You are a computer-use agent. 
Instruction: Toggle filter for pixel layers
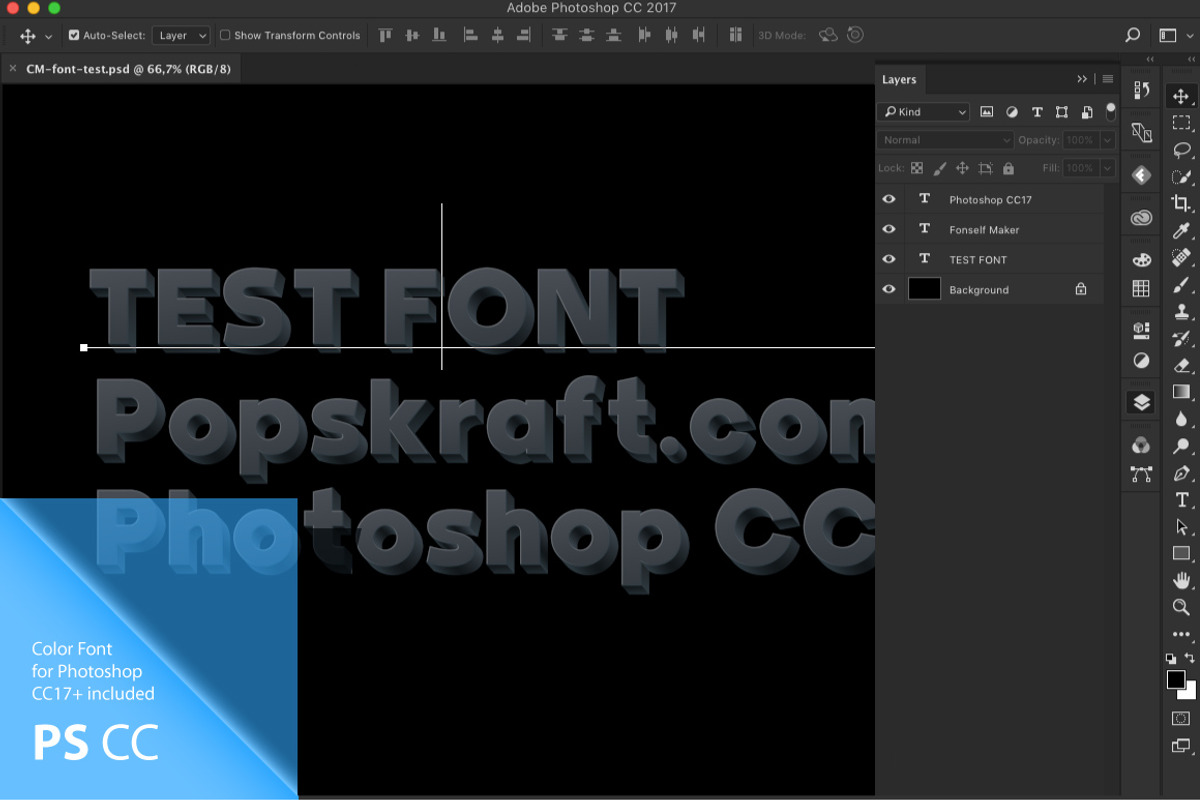pyautogui.click(x=987, y=112)
